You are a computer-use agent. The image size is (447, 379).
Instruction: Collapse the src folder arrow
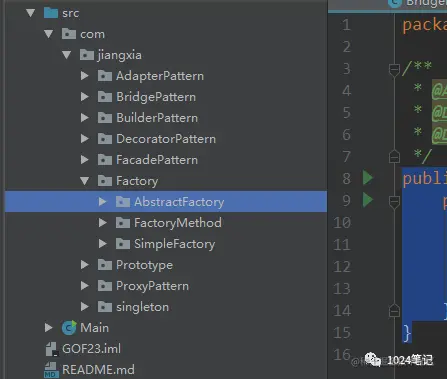pos(31,13)
